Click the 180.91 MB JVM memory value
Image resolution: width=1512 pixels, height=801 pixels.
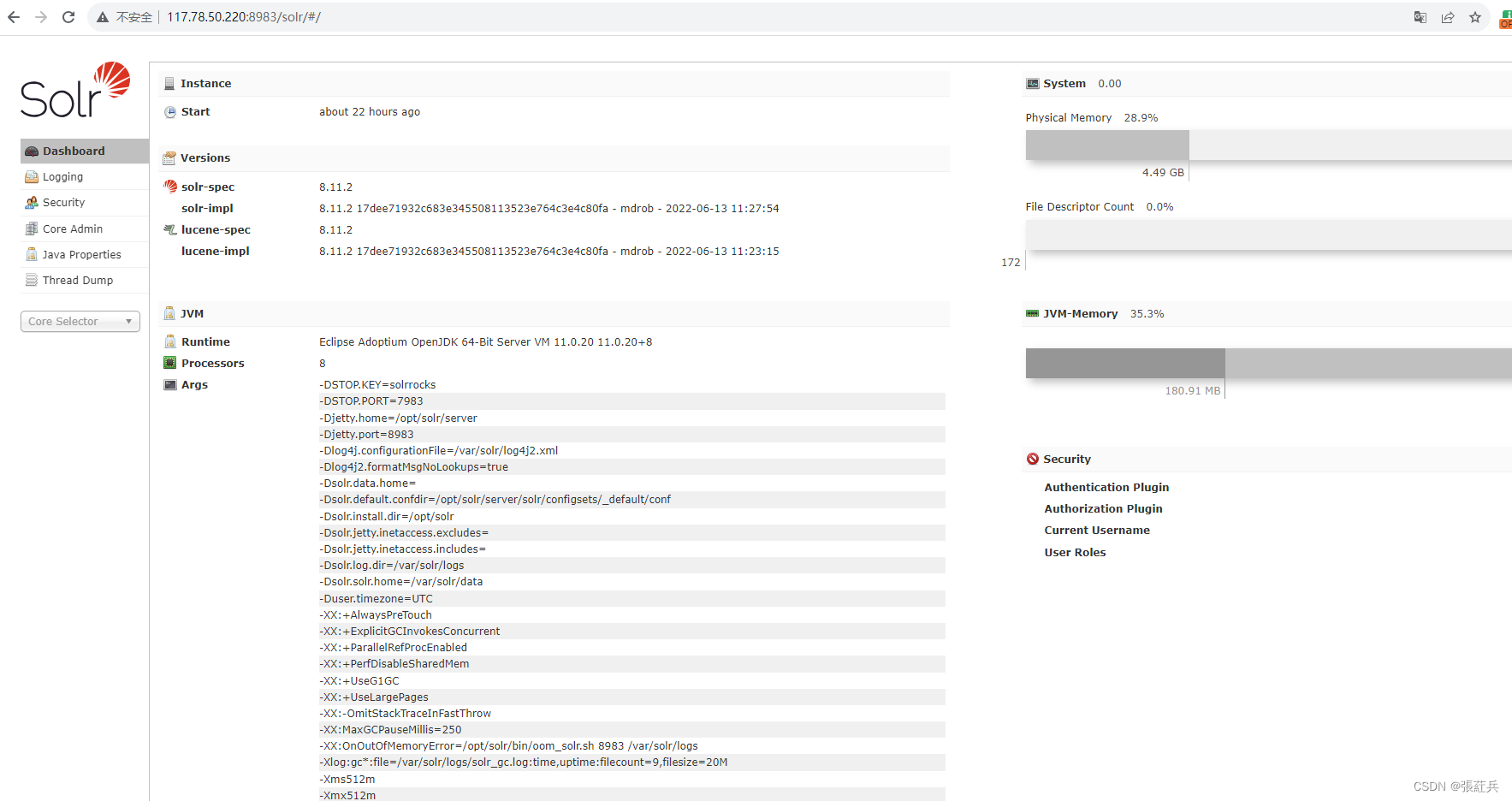1193,391
